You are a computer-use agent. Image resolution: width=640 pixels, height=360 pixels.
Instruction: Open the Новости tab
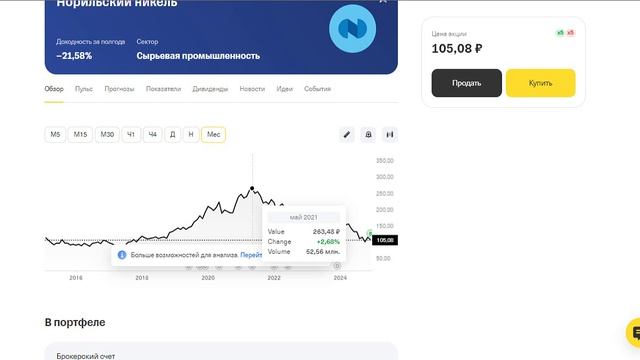pos(252,89)
